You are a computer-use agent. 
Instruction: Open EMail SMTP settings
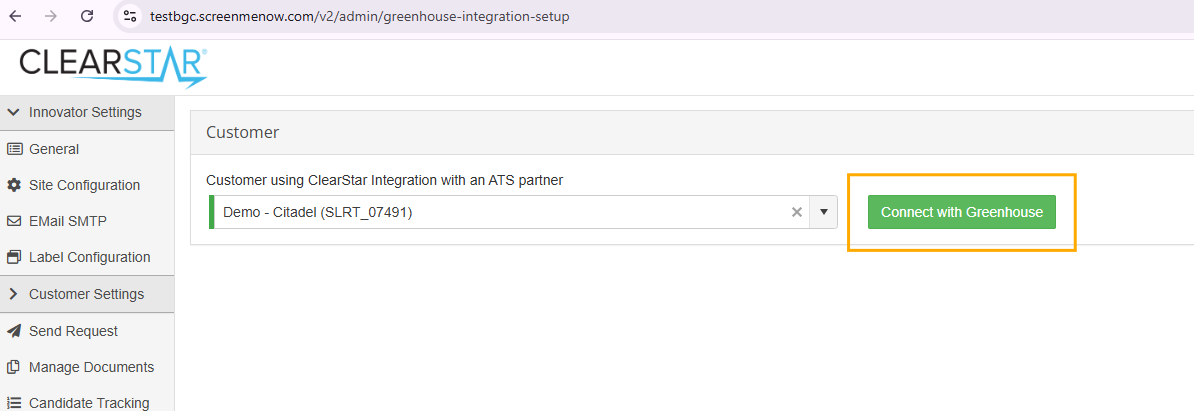[x=68, y=221]
